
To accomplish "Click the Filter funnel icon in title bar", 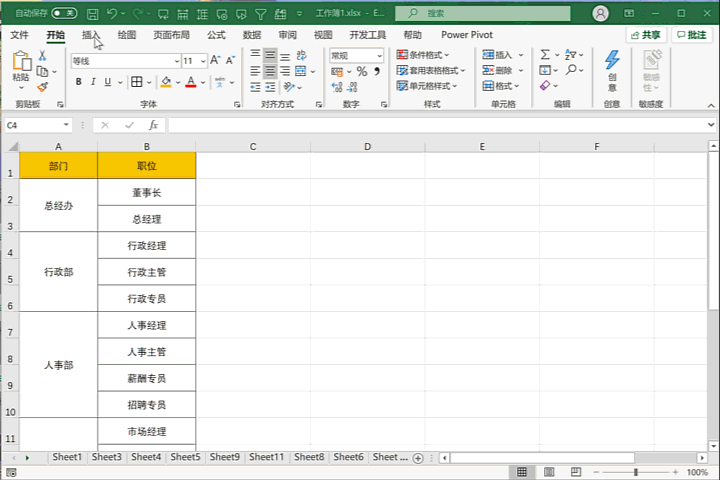I will [x=260, y=14].
